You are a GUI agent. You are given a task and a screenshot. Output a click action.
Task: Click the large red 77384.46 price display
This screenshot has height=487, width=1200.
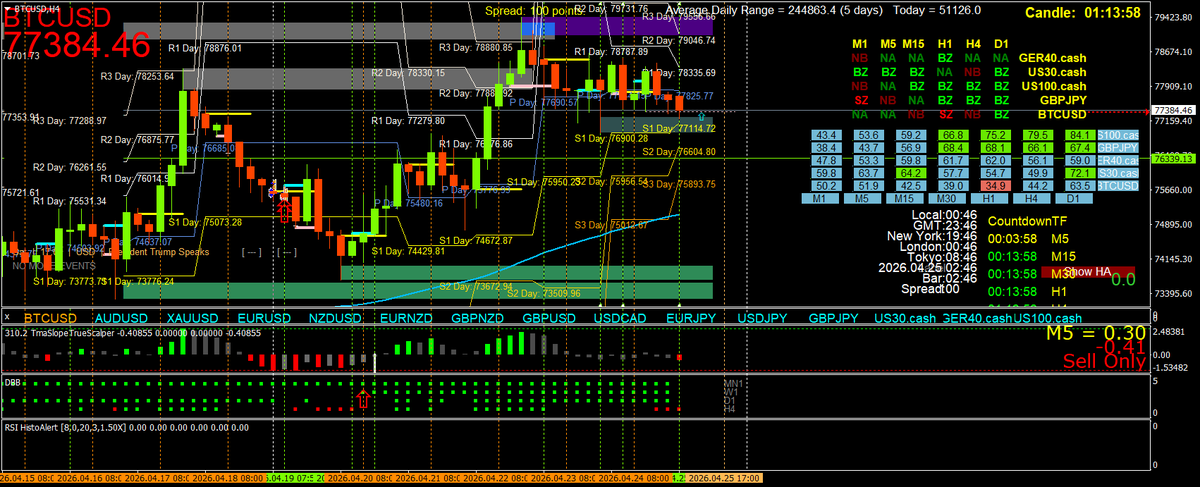[76, 43]
